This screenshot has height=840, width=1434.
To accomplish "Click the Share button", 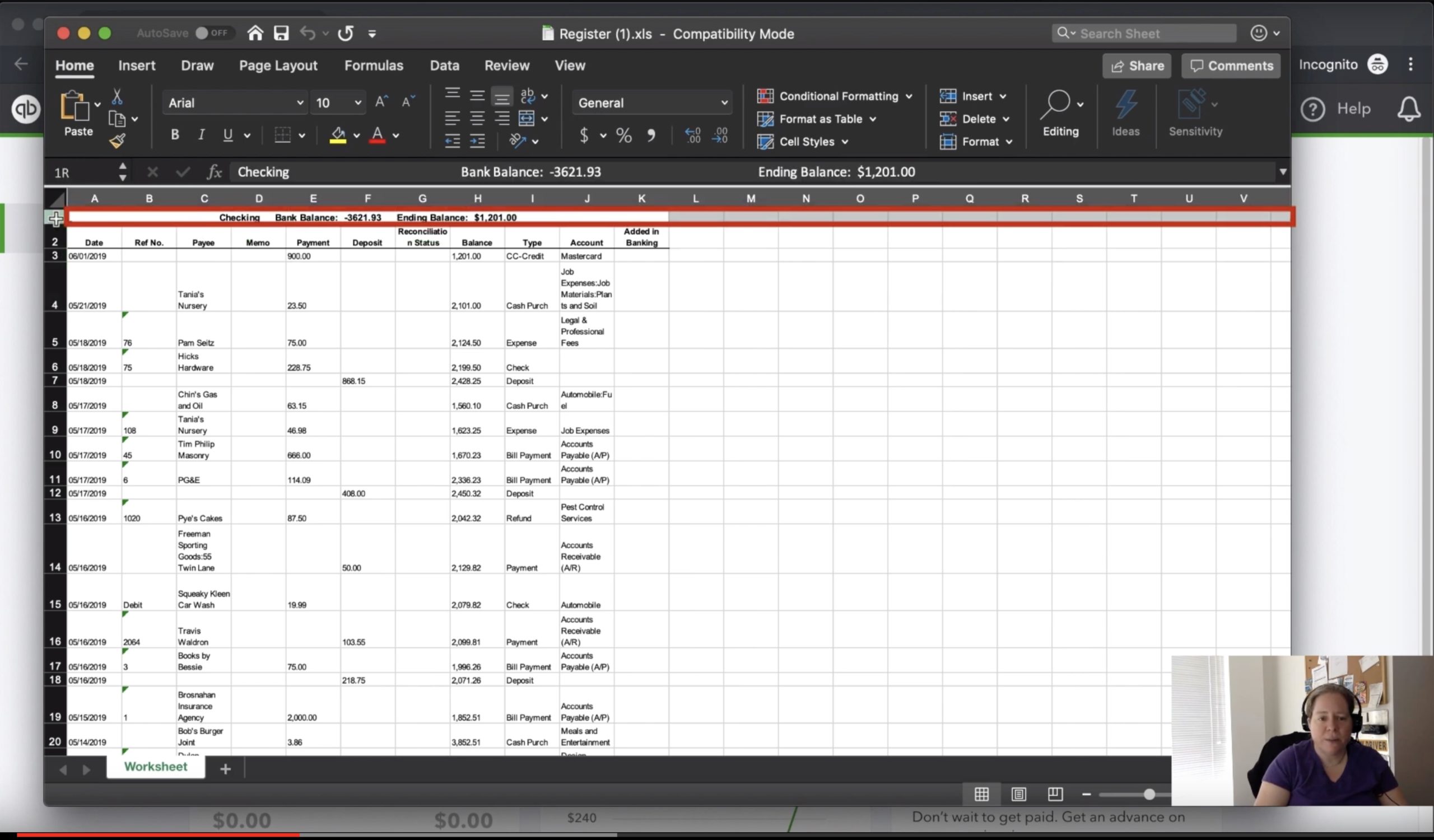I will click(1138, 65).
